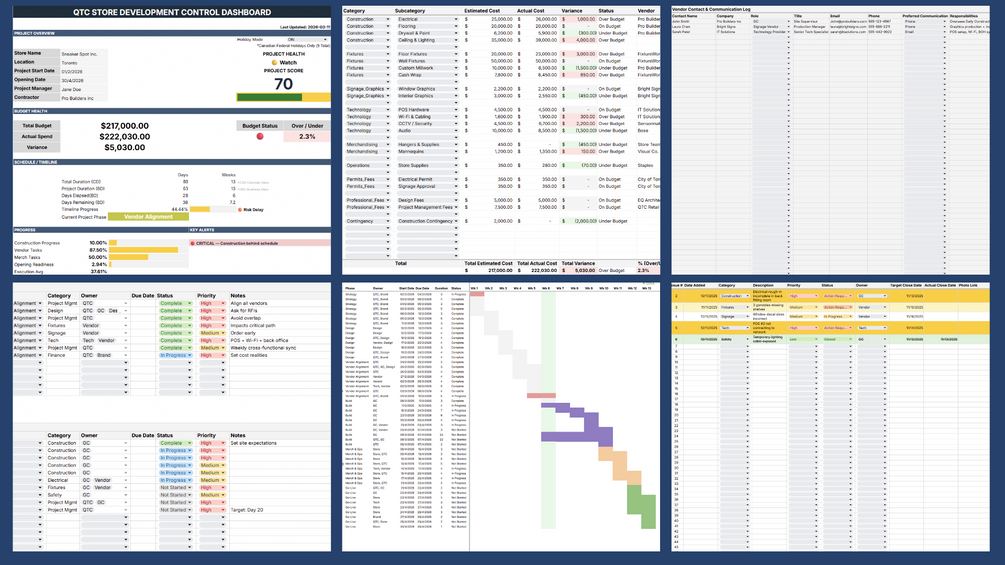Open the Subcategory dropdown showing Mannequins
The image size is (1005, 565).
tap(428, 151)
